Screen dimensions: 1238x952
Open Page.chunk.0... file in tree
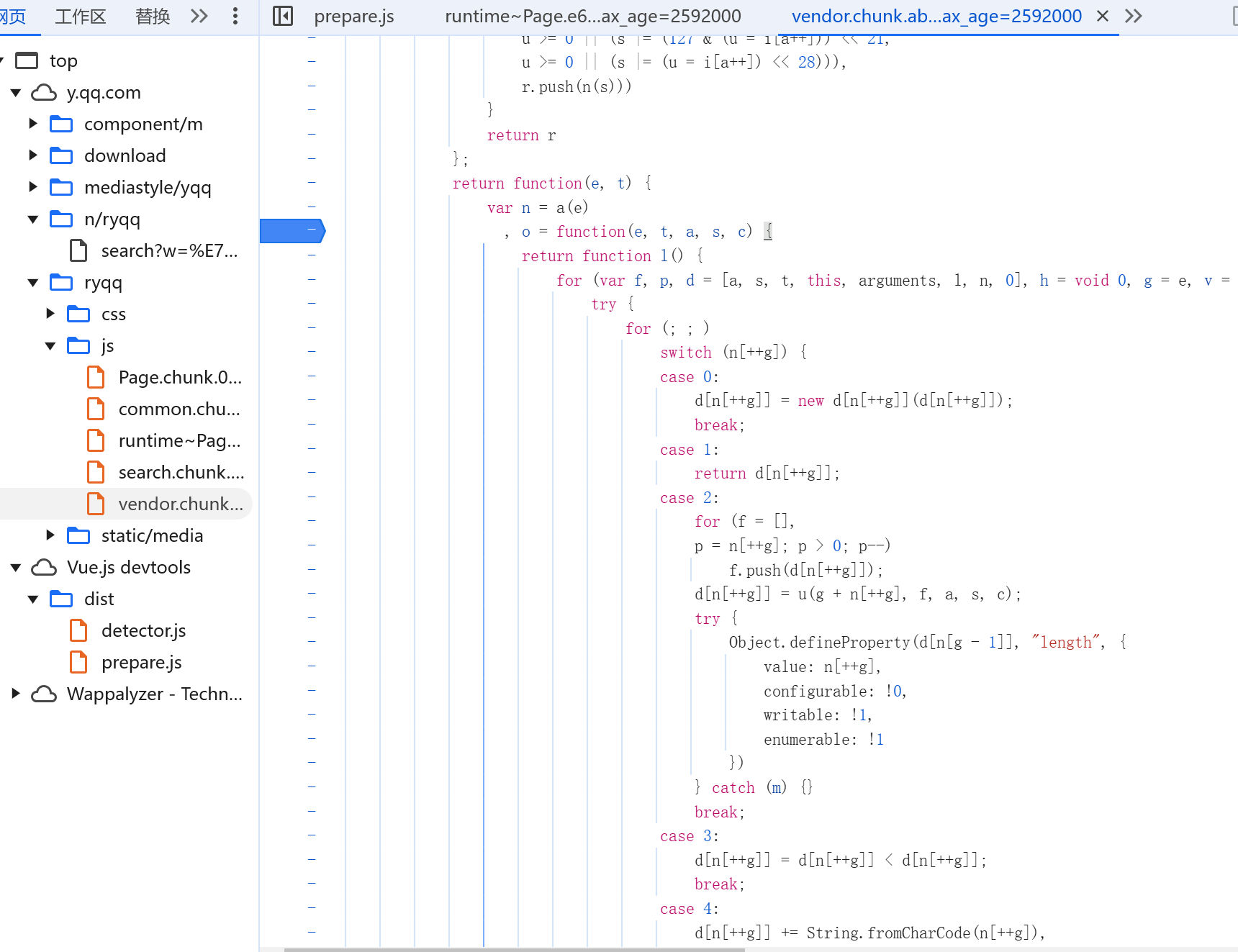click(x=180, y=377)
